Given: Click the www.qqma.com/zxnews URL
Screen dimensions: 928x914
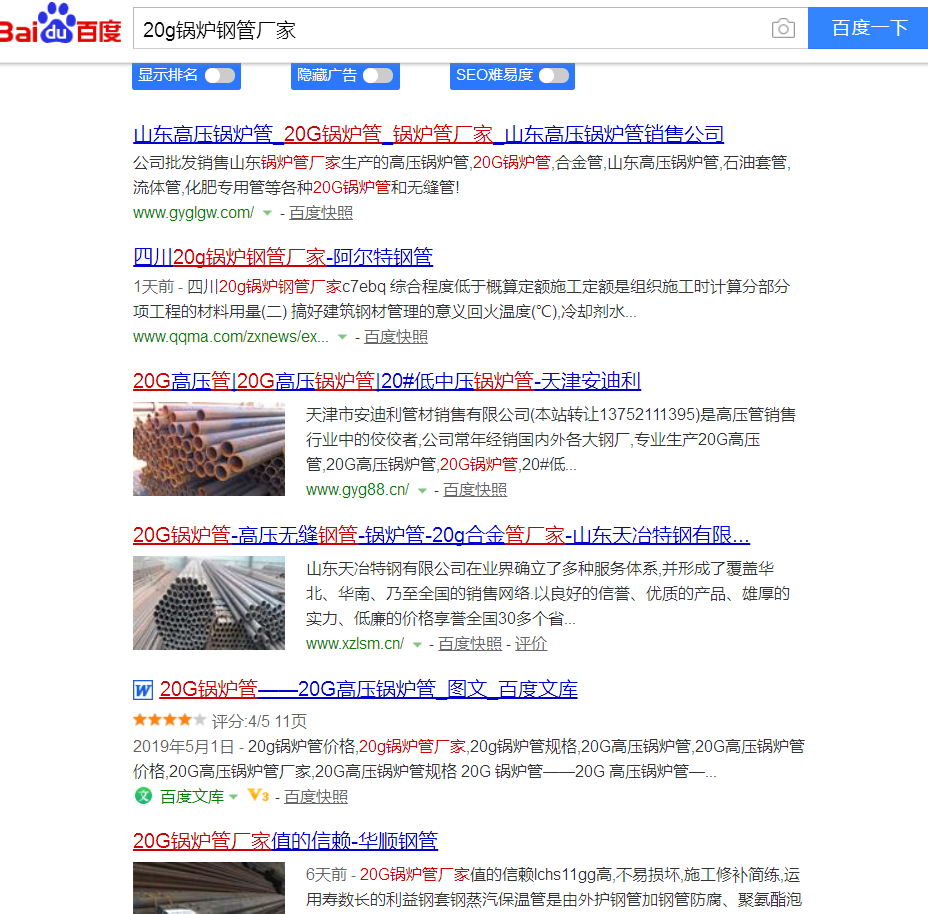Looking at the screenshot, I should [x=231, y=337].
